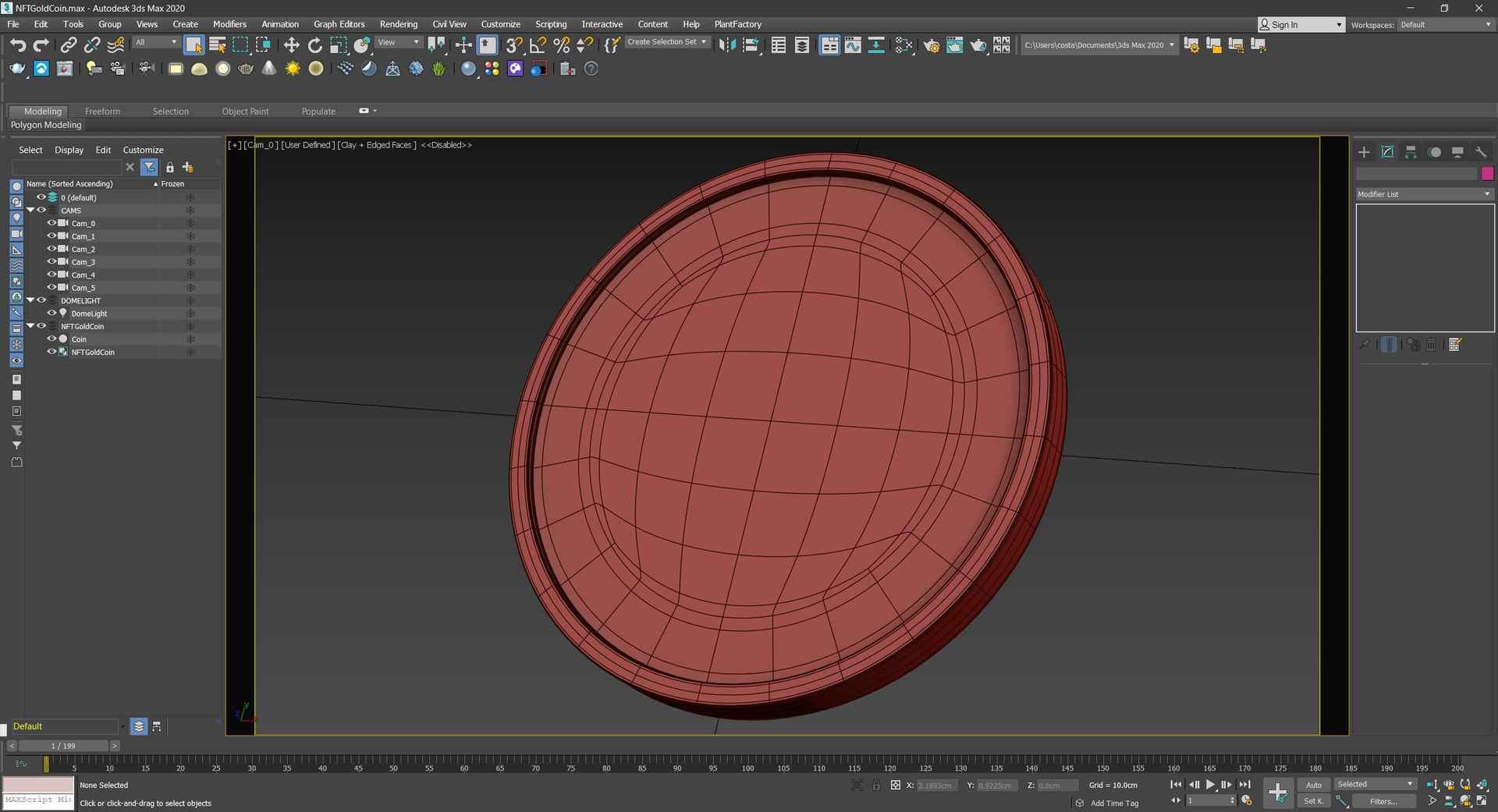Screen dimensions: 1498x812
Task: Collapse the CAMS layer
Action: (x=30, y=211)
